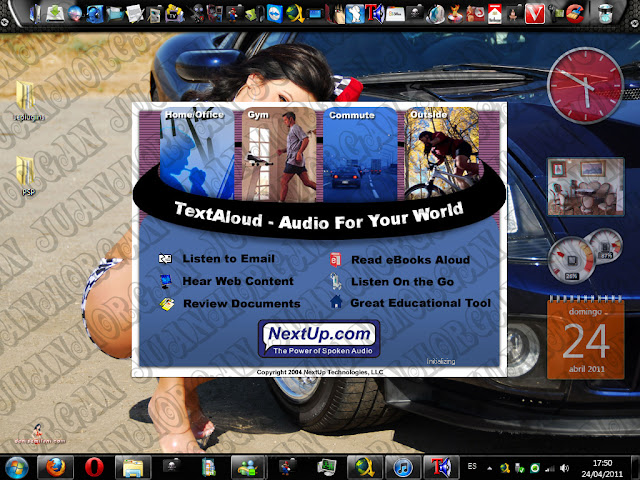Click the Outside picture on splash
The height and width of the screenshot is (480, 640).
[442, 153]
